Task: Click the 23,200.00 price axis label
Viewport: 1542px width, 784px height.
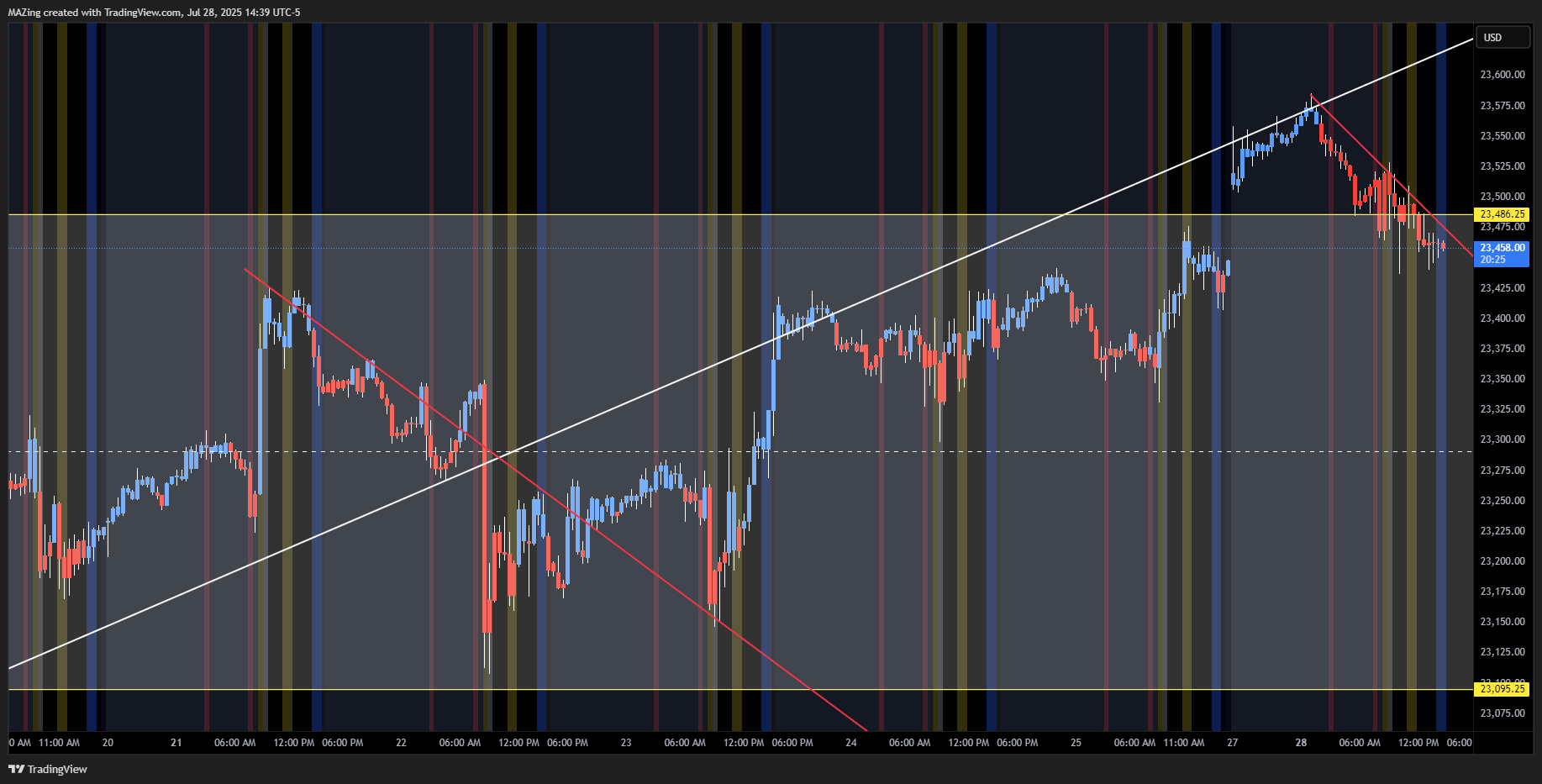Action: (1503, 561)
